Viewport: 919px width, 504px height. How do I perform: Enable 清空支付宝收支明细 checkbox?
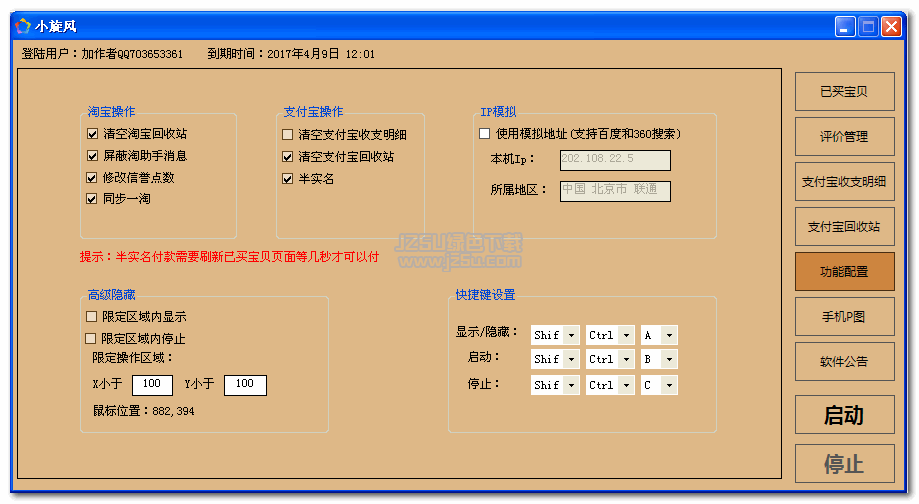[287, 135]
